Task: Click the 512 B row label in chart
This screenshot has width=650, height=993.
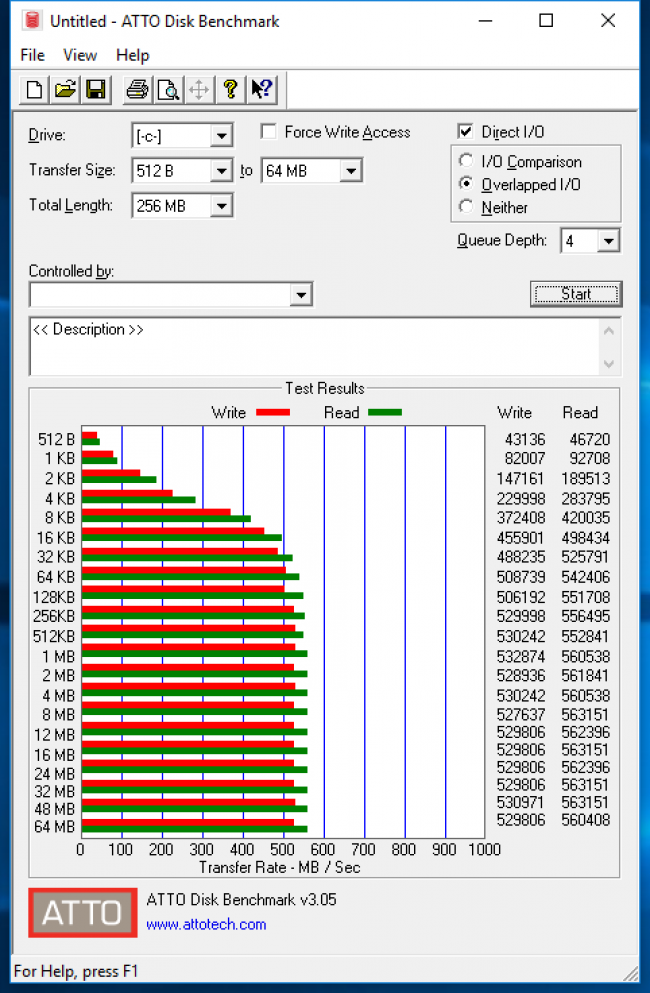Action: (56, 439)
